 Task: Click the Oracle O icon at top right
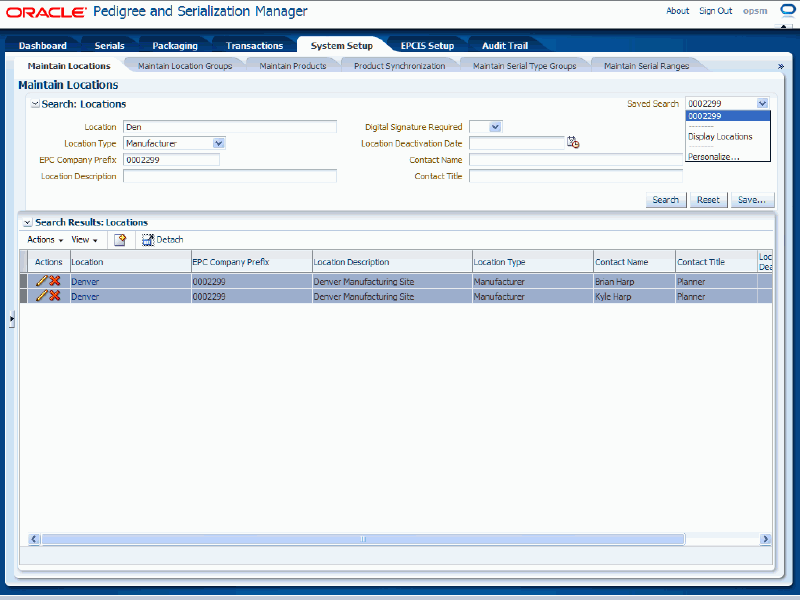788,10
